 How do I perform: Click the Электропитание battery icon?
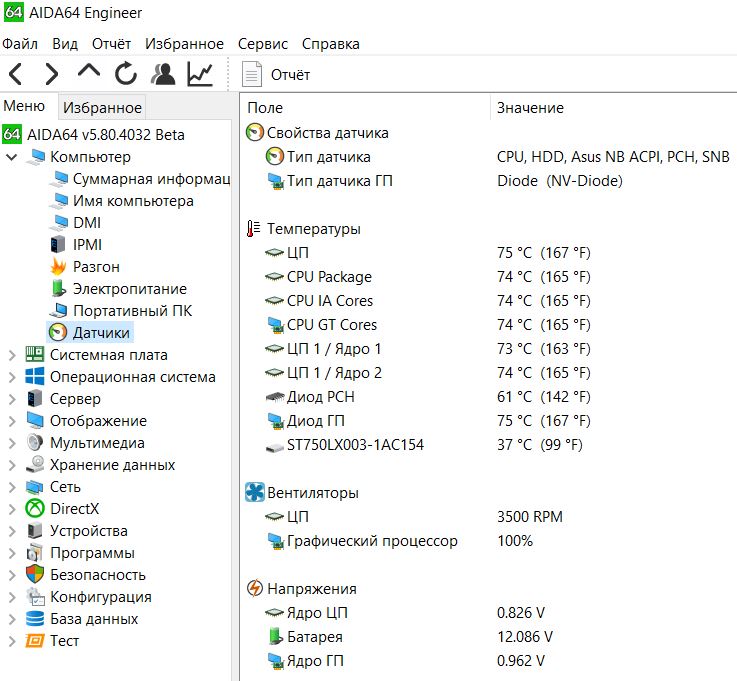[x=58, y=289]
